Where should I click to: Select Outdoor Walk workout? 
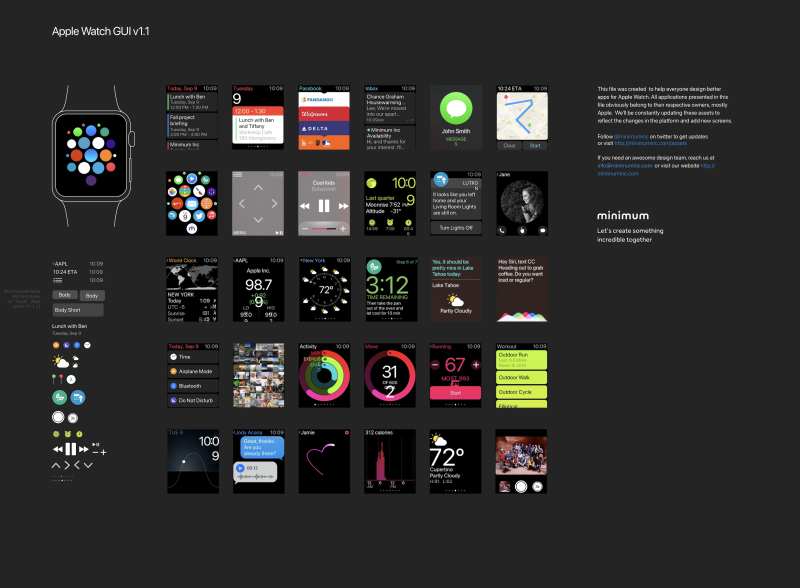coord(521,377)
